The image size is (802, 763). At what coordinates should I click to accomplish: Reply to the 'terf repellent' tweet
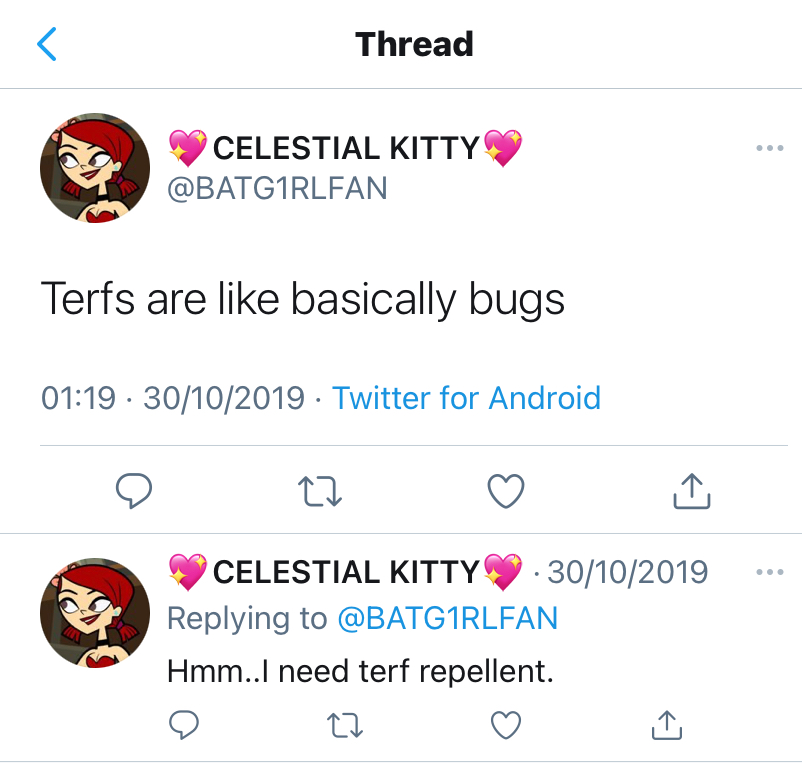click(x=183, y=724)
